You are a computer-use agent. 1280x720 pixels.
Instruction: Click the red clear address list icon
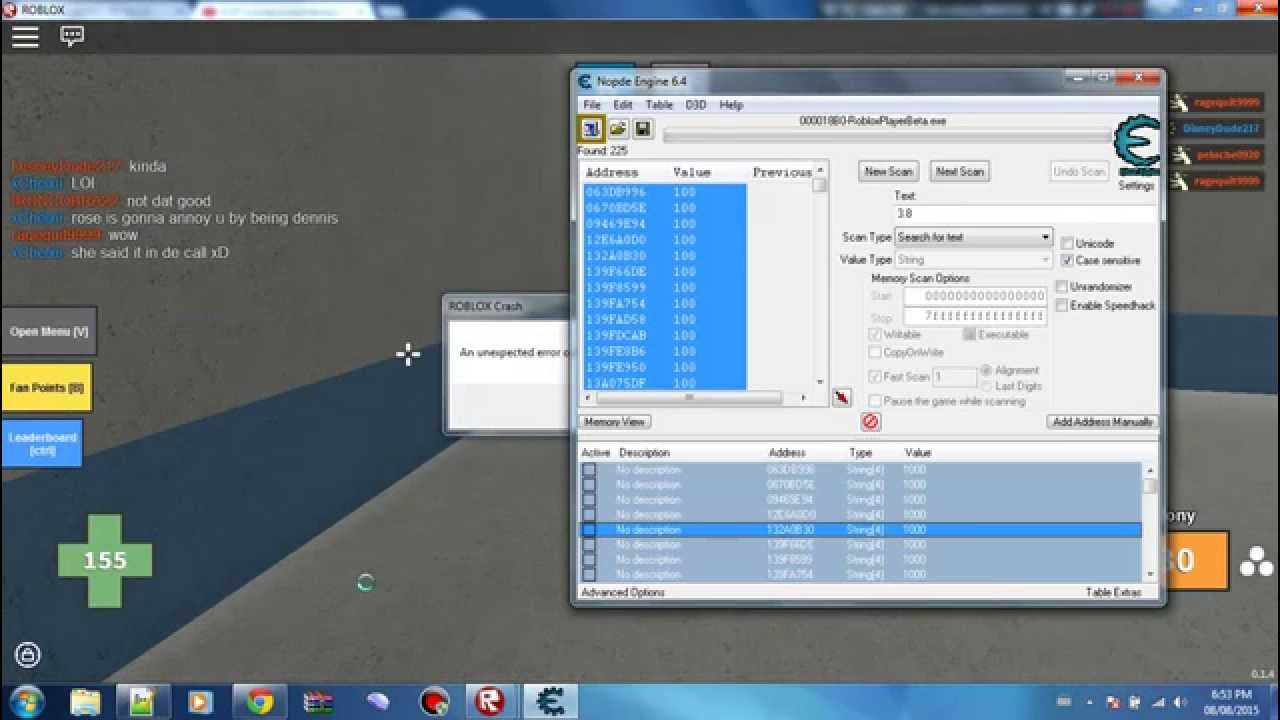tap(870, 422)
